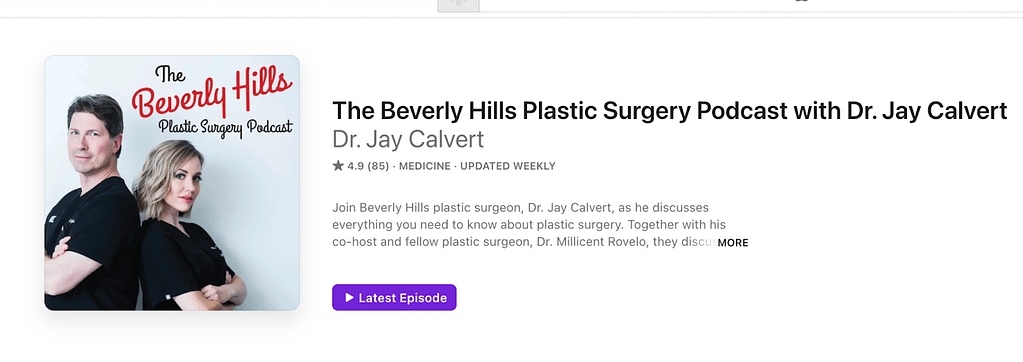Click the Plastic Surgery Podcast cover text
The image size is (1023, 362).
[x=226, y=128]
